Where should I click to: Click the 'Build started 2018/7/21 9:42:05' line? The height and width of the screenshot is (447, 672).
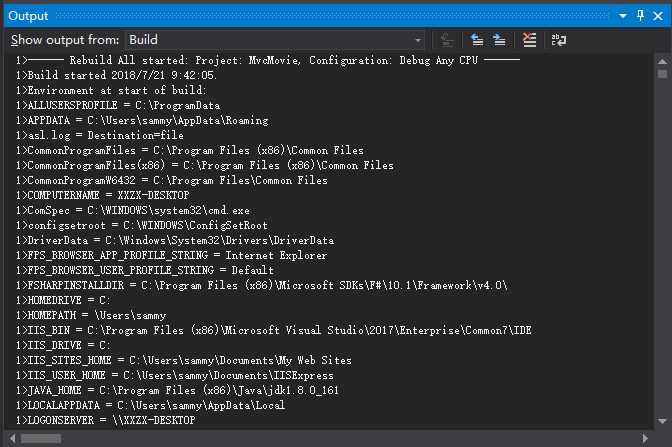(116, 75)
